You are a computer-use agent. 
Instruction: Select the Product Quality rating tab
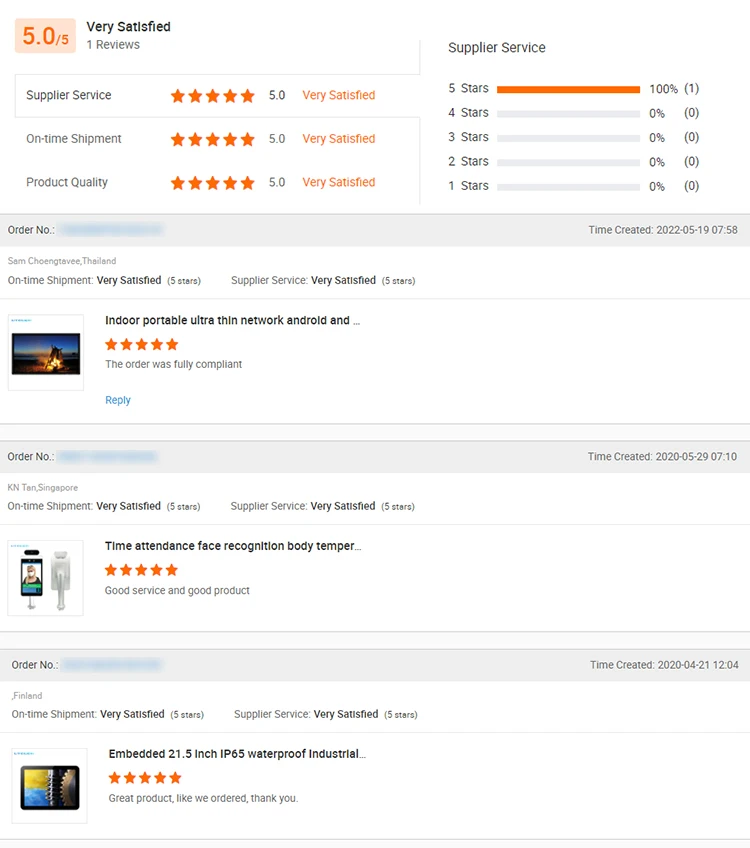67,183
